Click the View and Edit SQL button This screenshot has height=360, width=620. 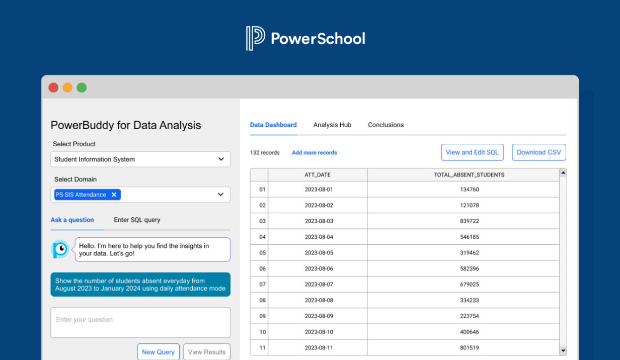coord(472,152)
